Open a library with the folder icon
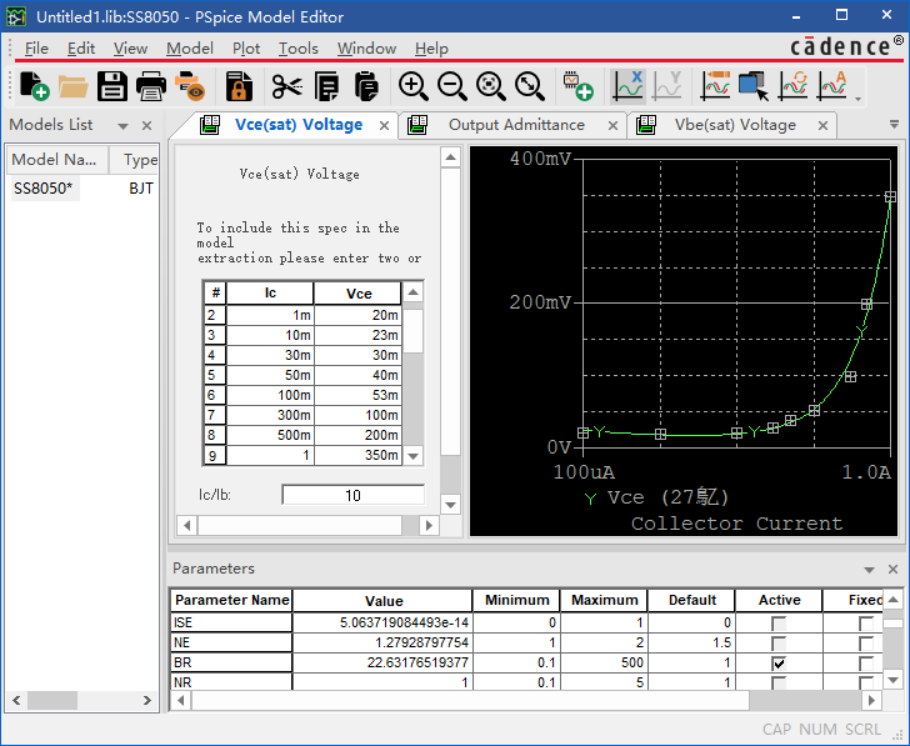Image resolution: width=910 pixels, height=746 pixels. pyautogui.click(x=73, y=87)
